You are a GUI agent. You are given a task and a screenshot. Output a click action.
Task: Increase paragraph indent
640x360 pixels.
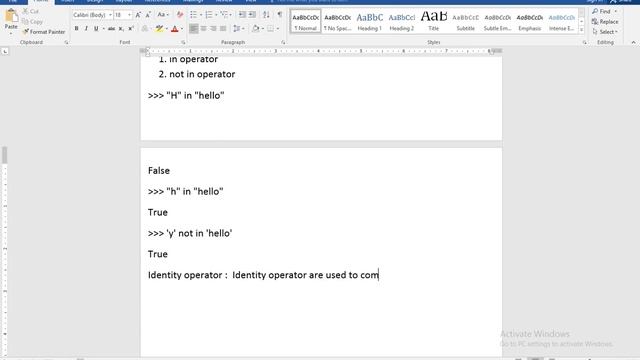tap(252, 15)
